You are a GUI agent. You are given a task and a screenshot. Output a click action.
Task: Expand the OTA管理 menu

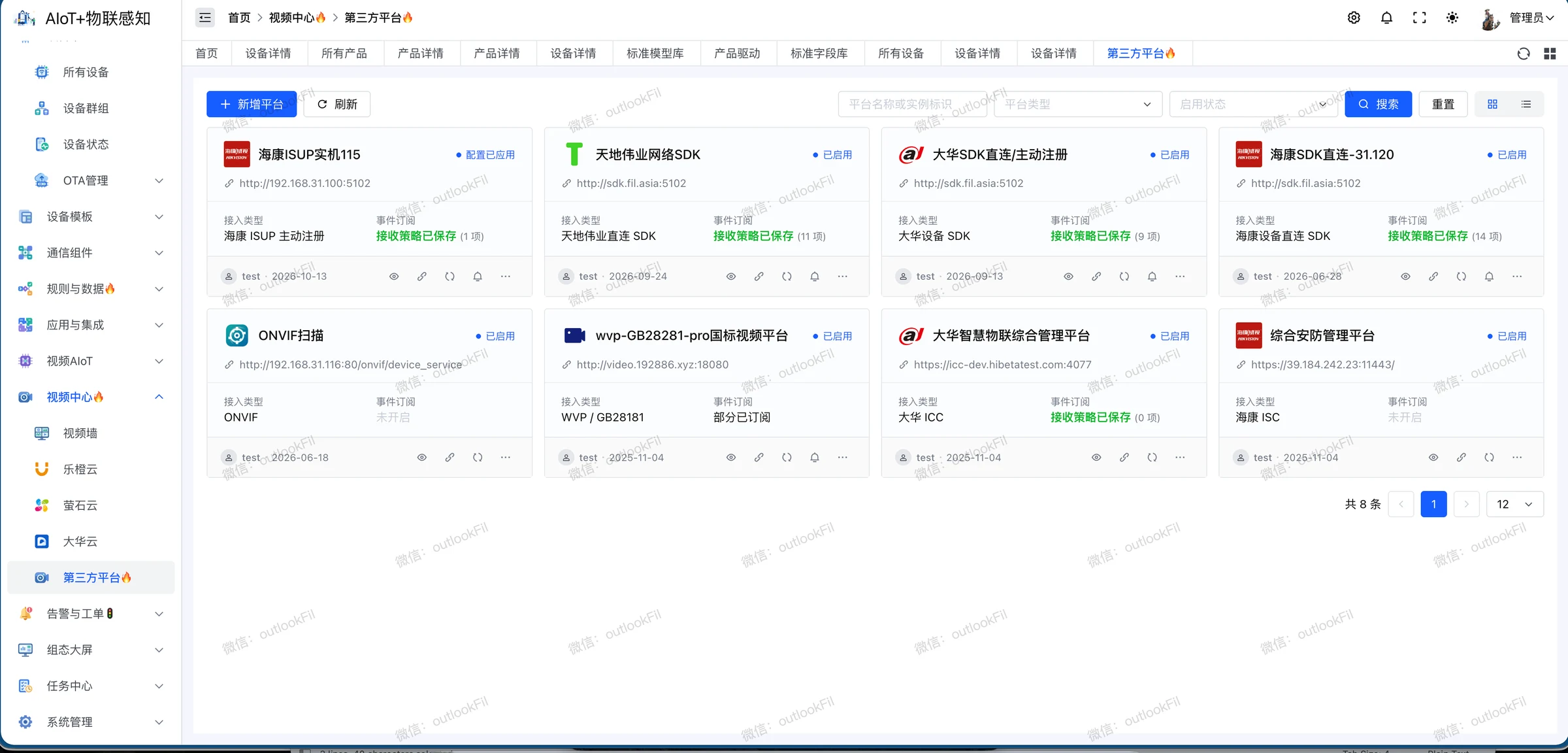click(x=91, y=180)
